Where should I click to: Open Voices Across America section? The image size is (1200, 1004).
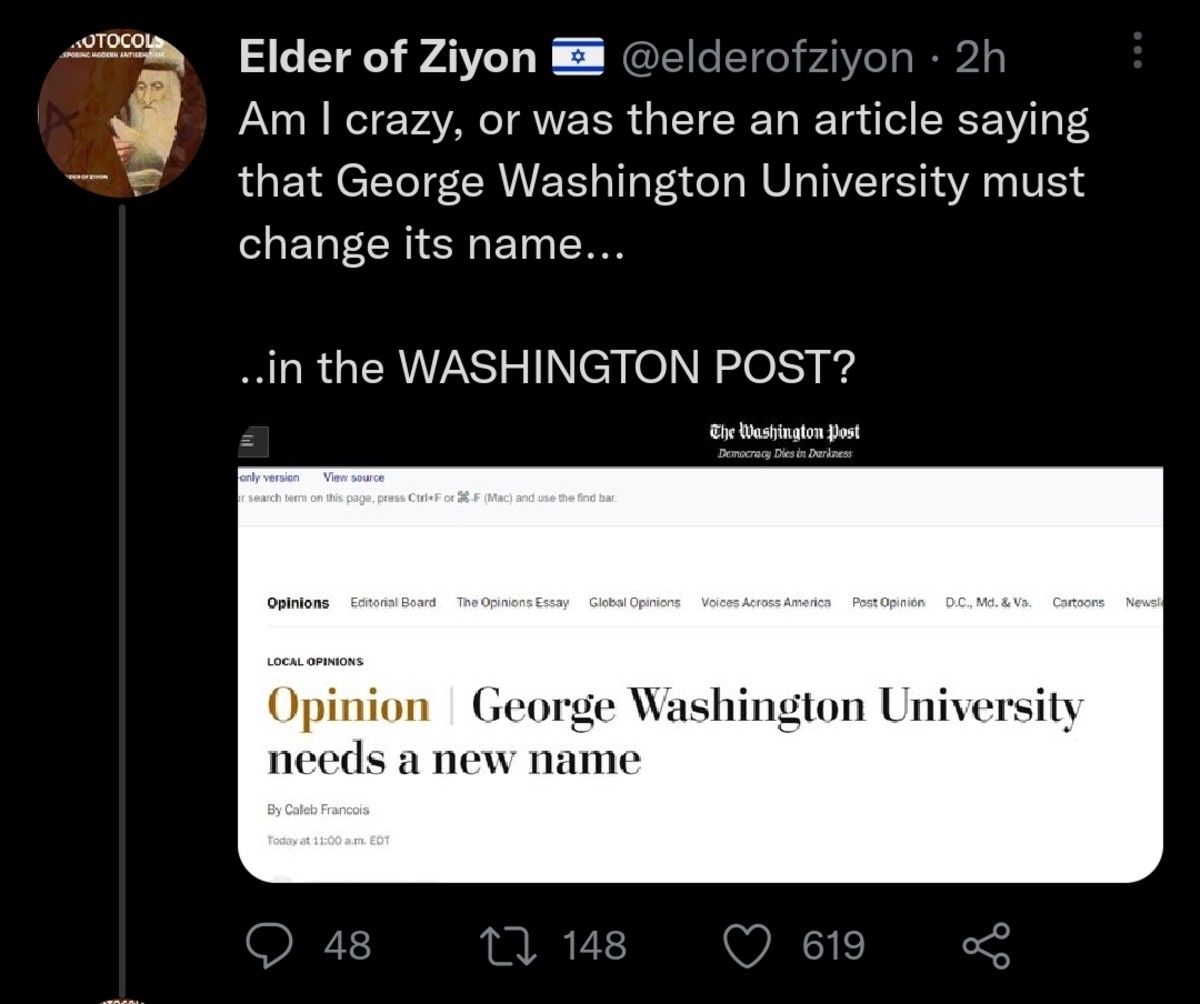tap(766, 603)
